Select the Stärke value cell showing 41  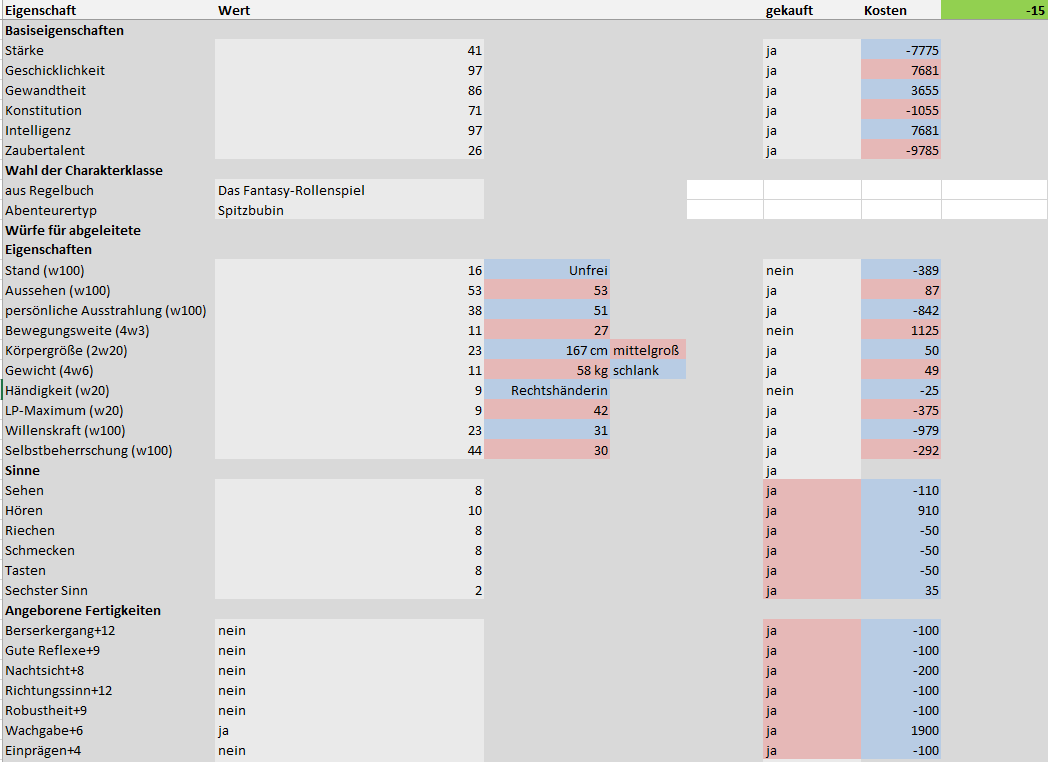(349, 50)
